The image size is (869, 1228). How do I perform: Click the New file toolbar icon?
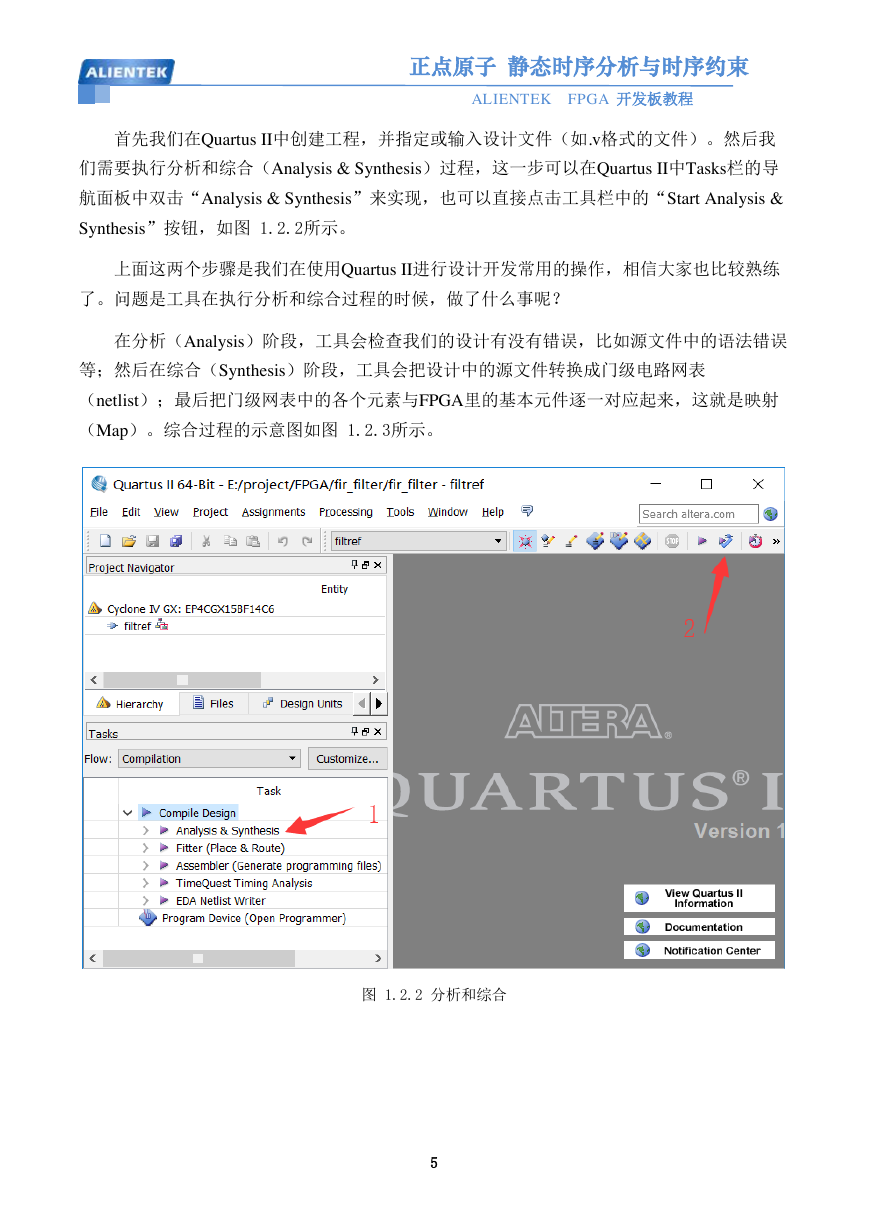pyautogui.click(x=105, y=541)
